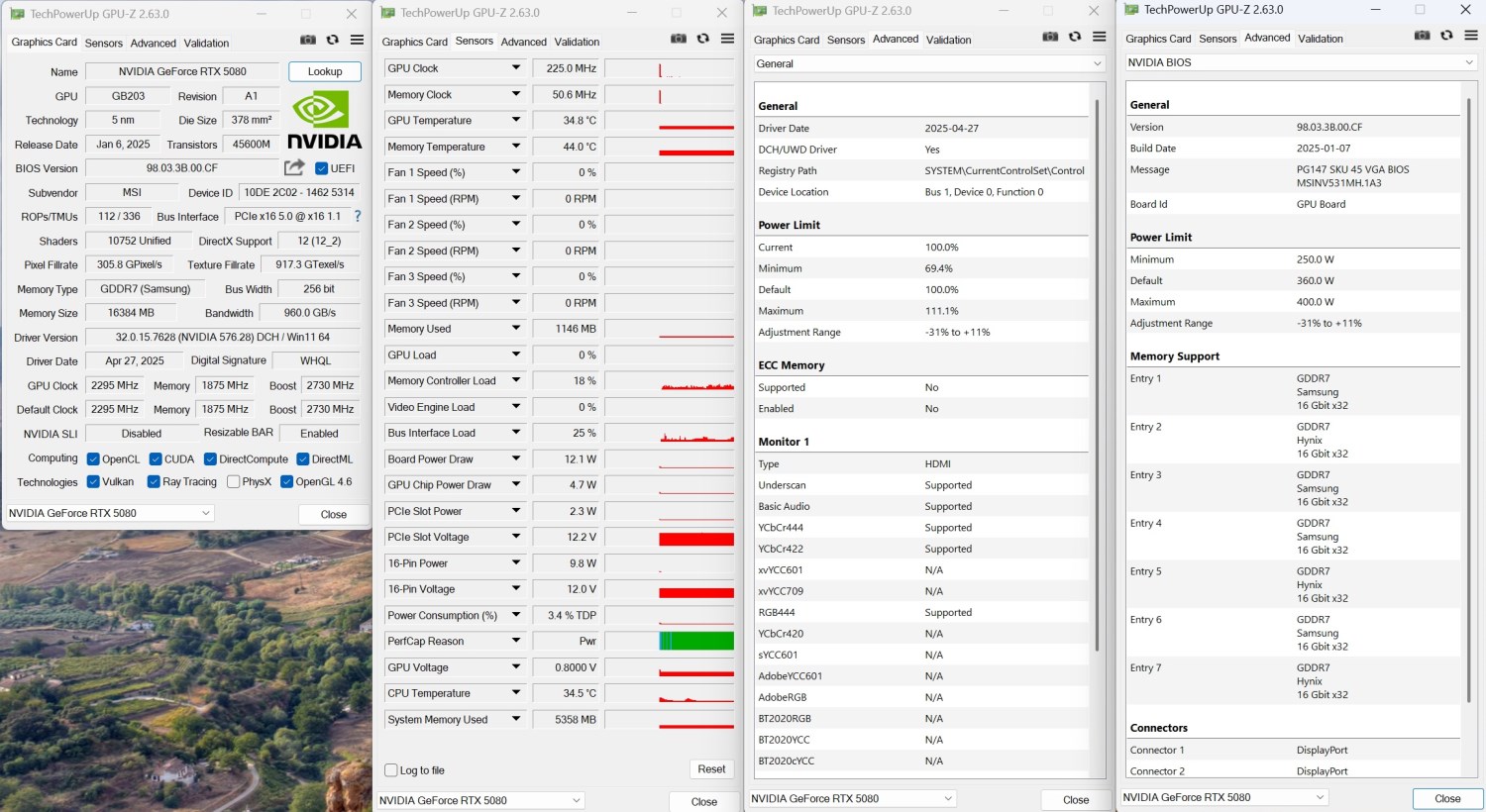Click the Name field showing NVIDIA GeForce RTX 5080
Image resolution: width=1486 pixels, height=812 pixels.
[x=182, y=71]
